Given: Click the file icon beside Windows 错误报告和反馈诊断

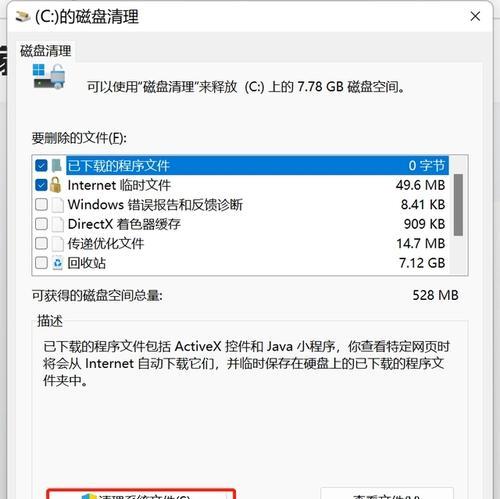Looking at the screenshot, I should [x=57, y=205].
